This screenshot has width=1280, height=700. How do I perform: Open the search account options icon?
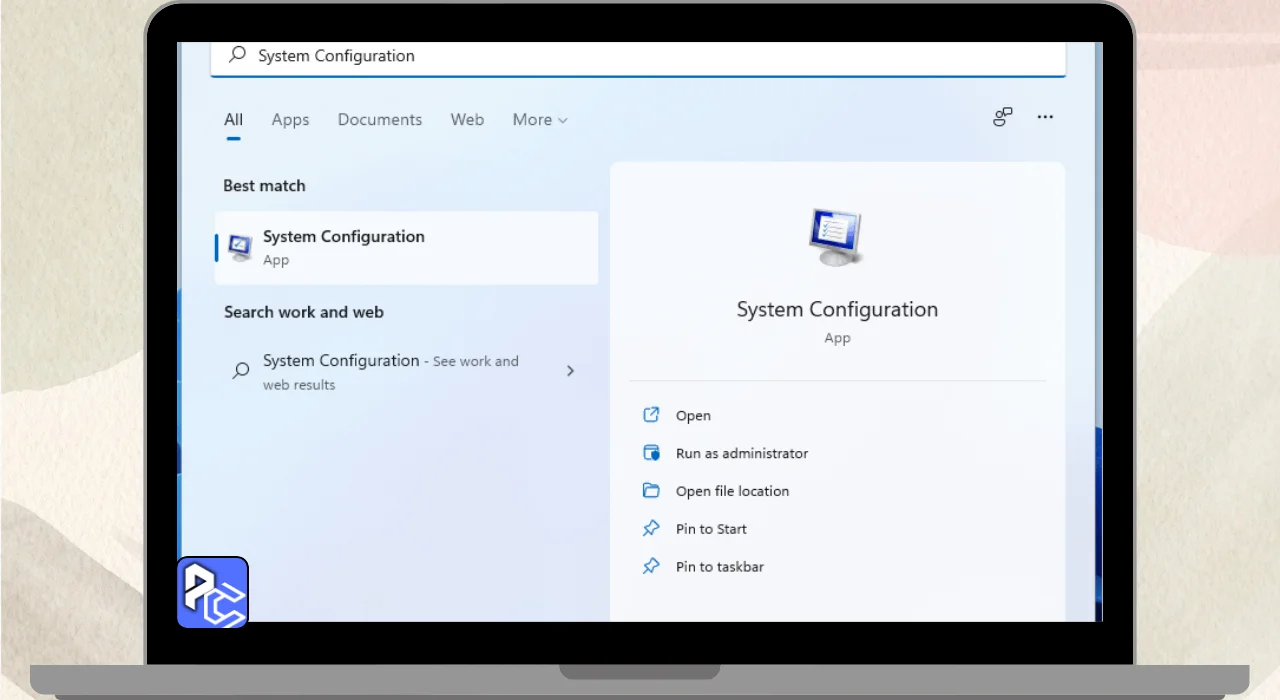click(1002, 118)
